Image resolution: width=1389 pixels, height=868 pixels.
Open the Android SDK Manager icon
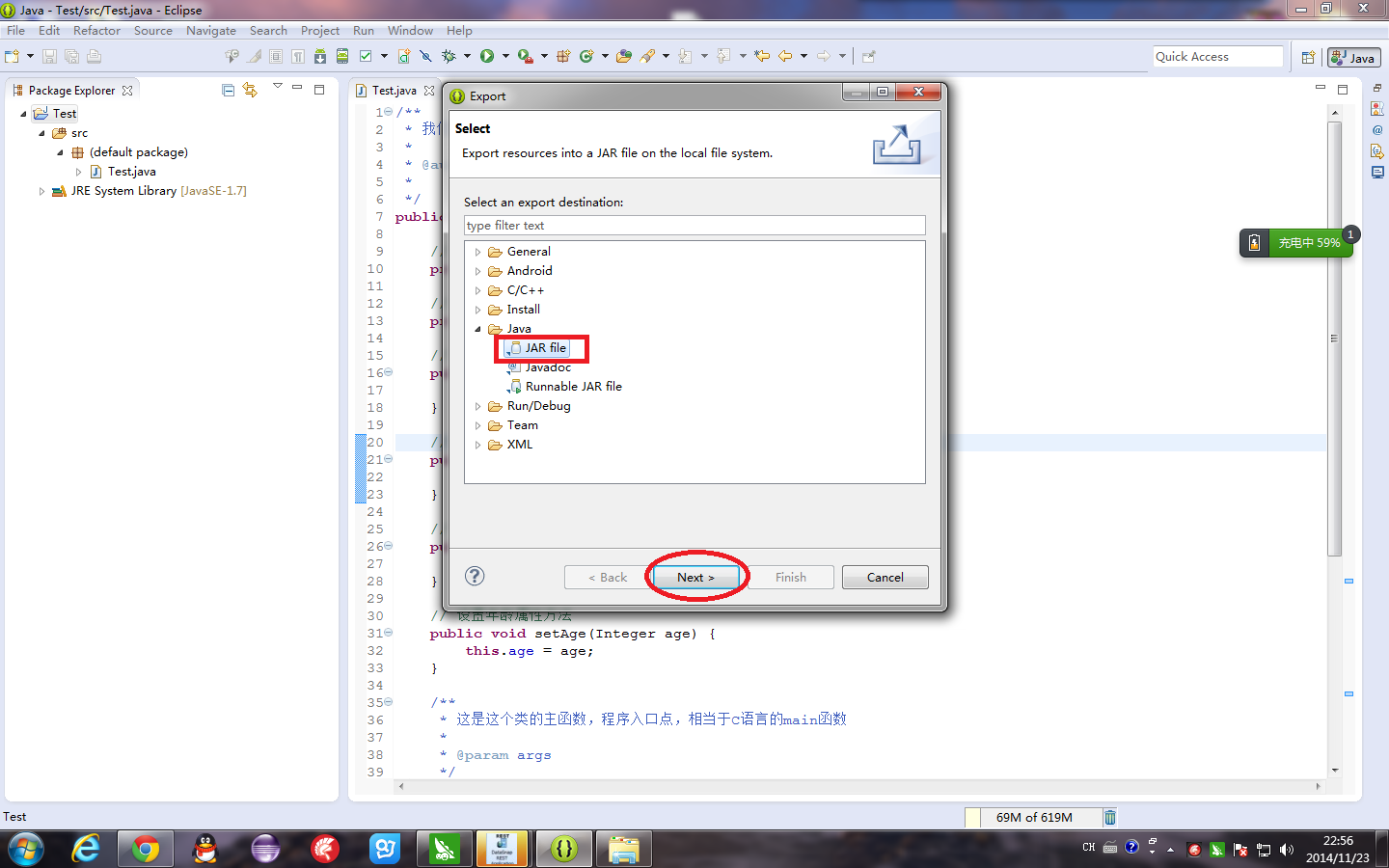tap(320, 56)
